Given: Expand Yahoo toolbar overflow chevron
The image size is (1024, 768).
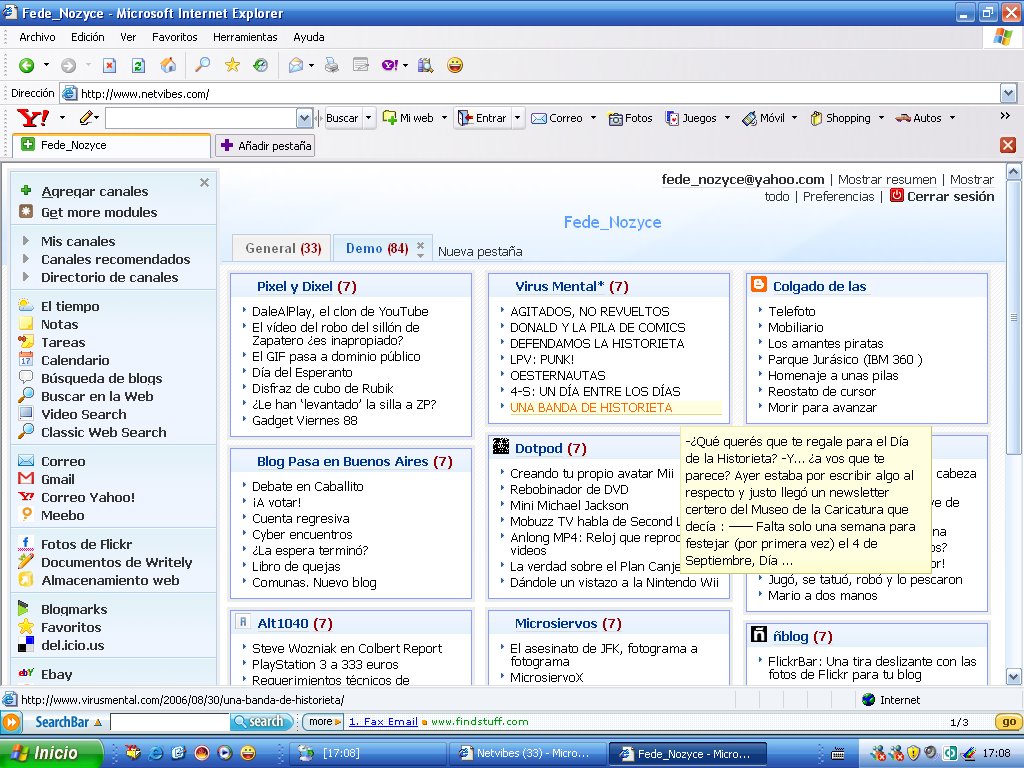Looking at the screenshot, I should (x=1005, y=116).
